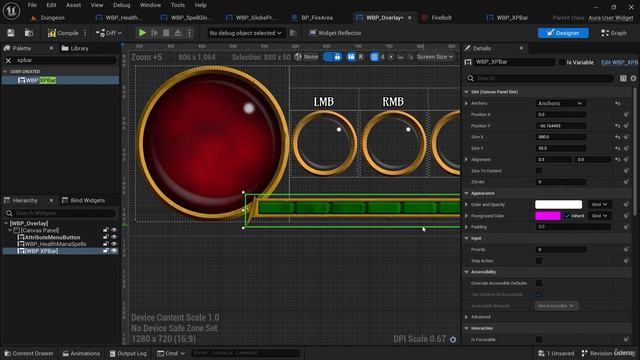This screenshot has width=640, height=360.
Task: Open the Edit menu
Action: [x=51, y=5]
